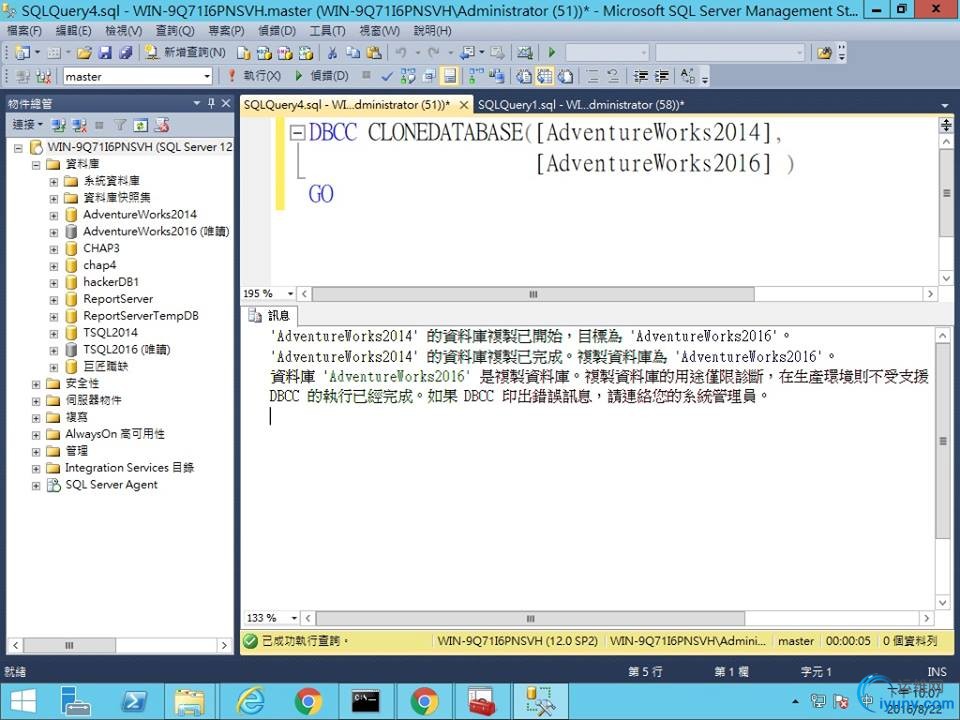
Task: Click the split editor handle icon
Action: pos(946,125)
